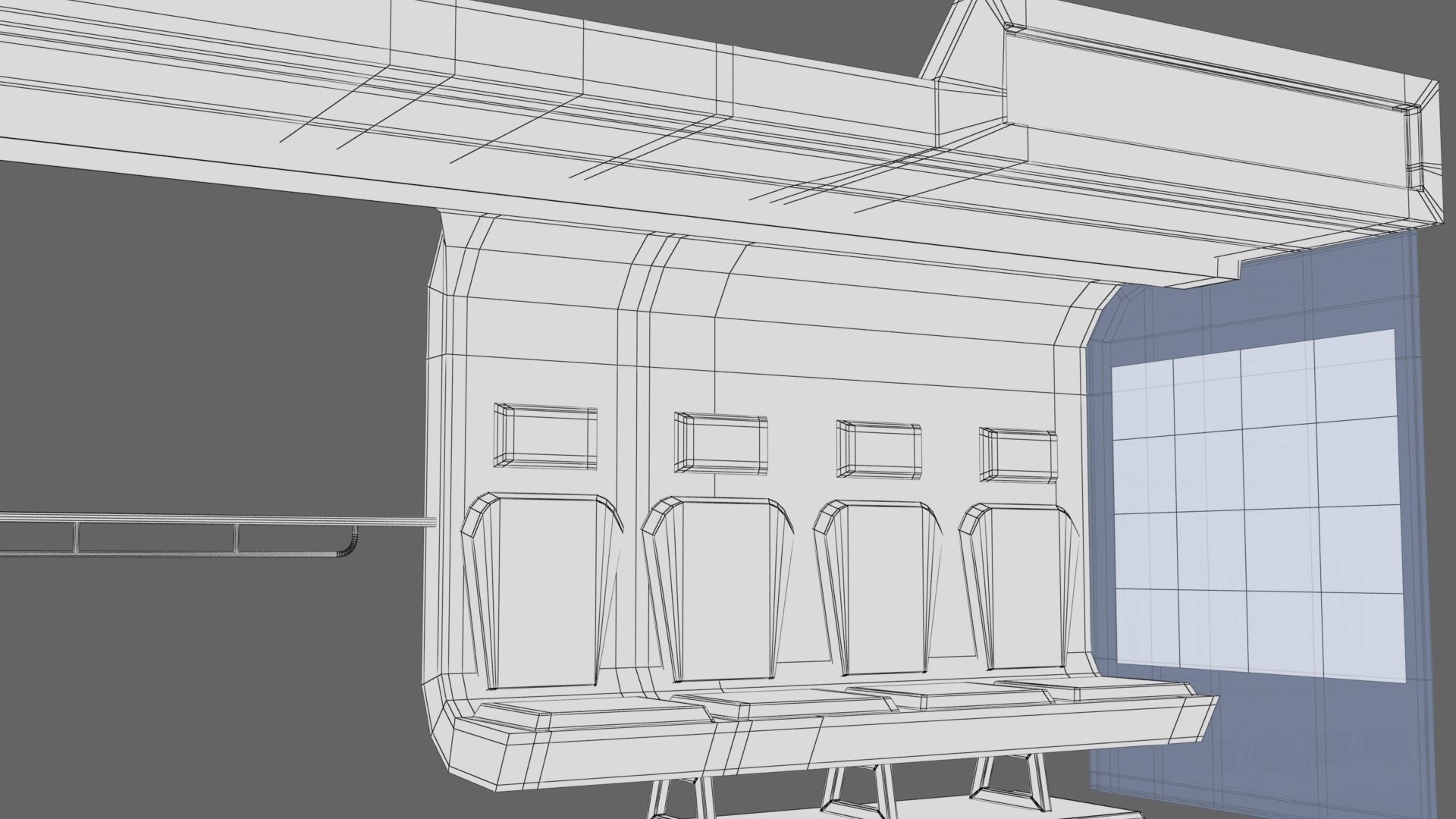Select the second seat backrest from left

719,588
